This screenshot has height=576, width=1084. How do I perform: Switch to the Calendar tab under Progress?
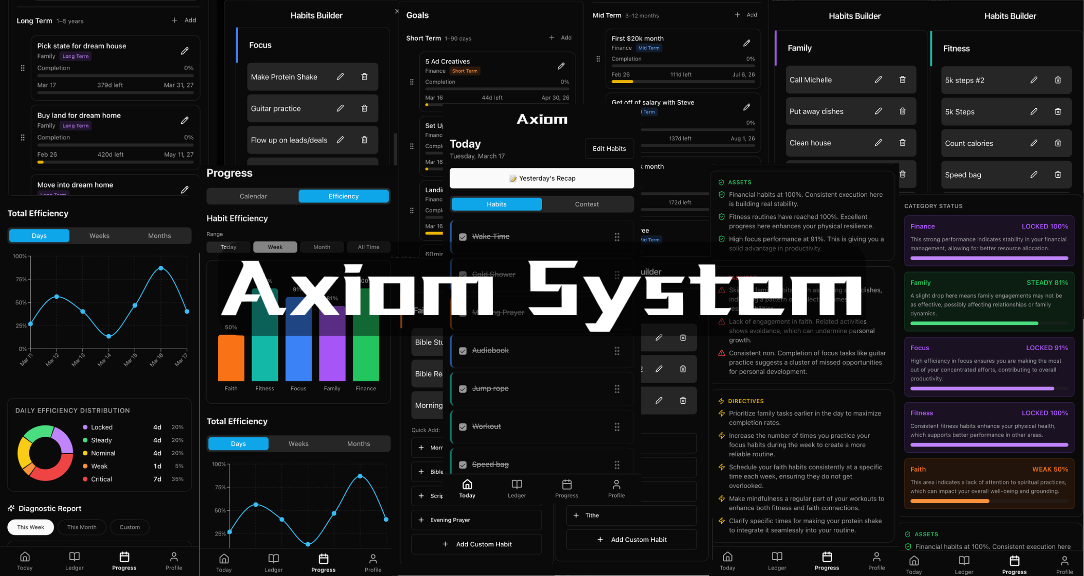coord(253,196)
